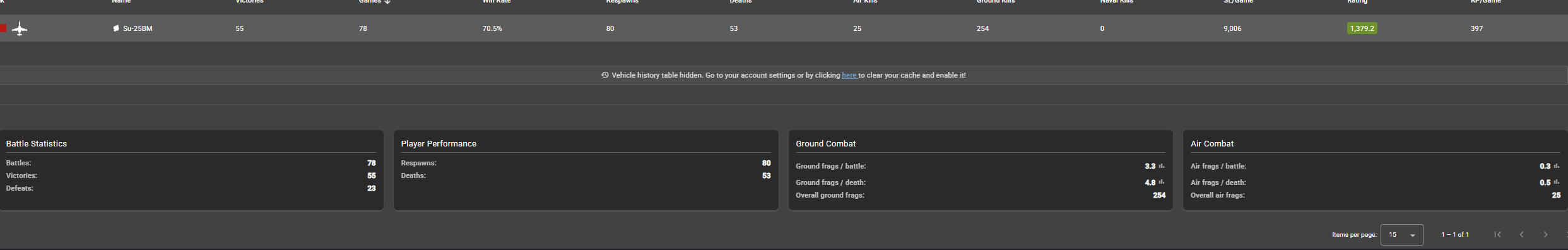The height and width of the screenshot is (250, 1568).
Task: Click the Respawns: label in Player Performance
Action: pos(418,163)
